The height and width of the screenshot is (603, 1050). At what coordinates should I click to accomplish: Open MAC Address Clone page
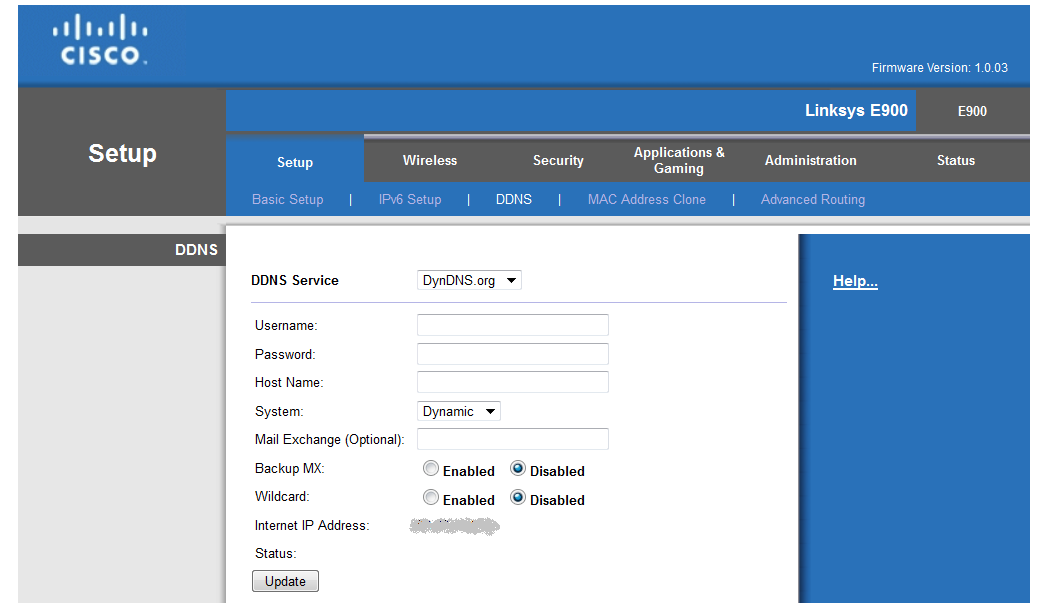(x=646, y=199)
